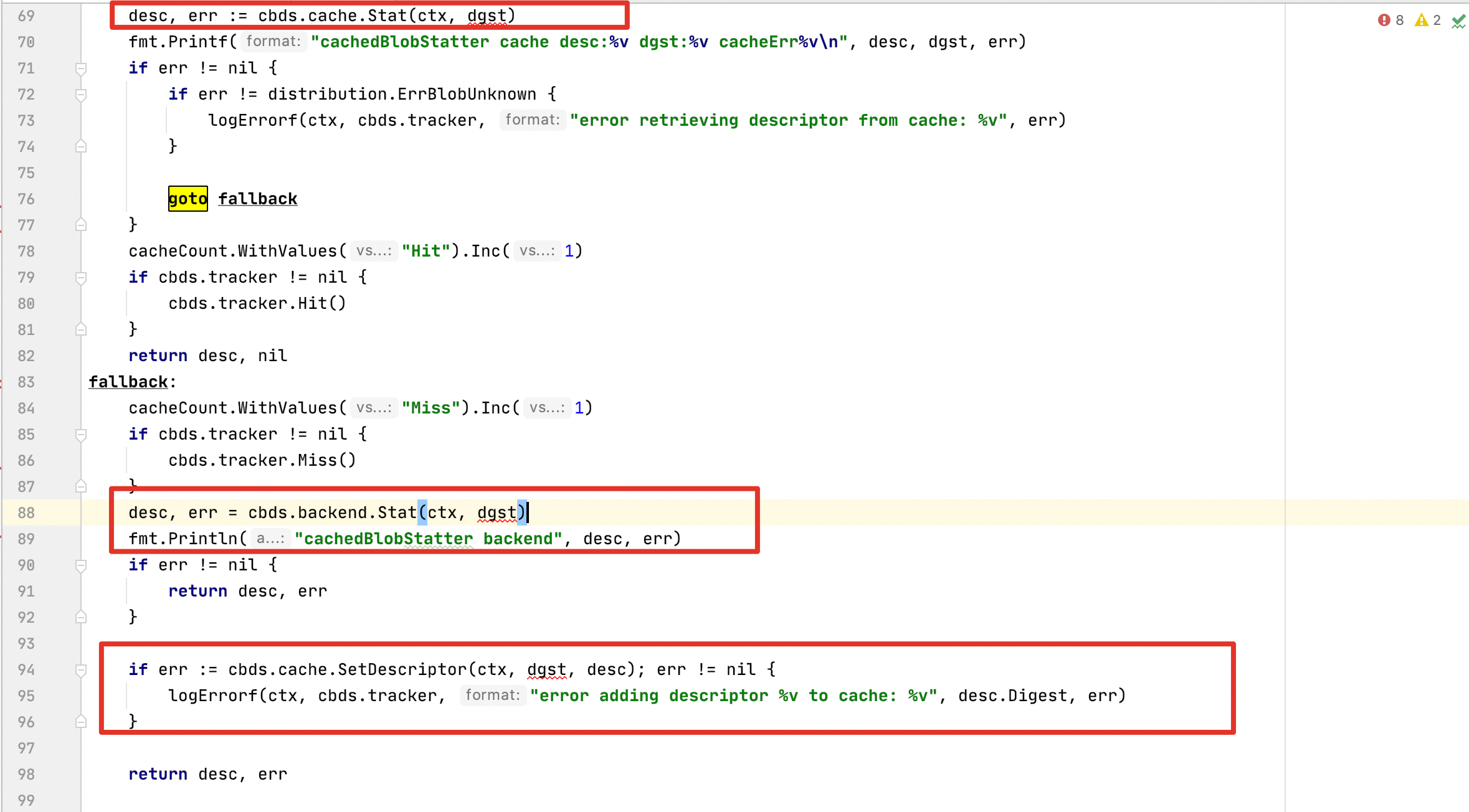
Task: Click line number 94 in the gutter
Action: 26,669
